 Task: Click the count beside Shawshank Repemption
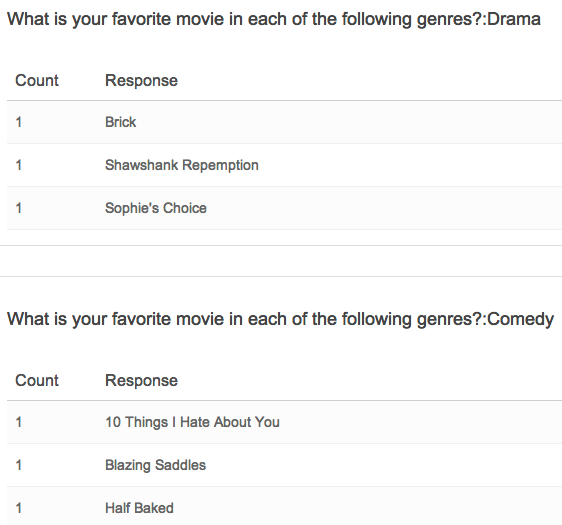tap(19, 165)
